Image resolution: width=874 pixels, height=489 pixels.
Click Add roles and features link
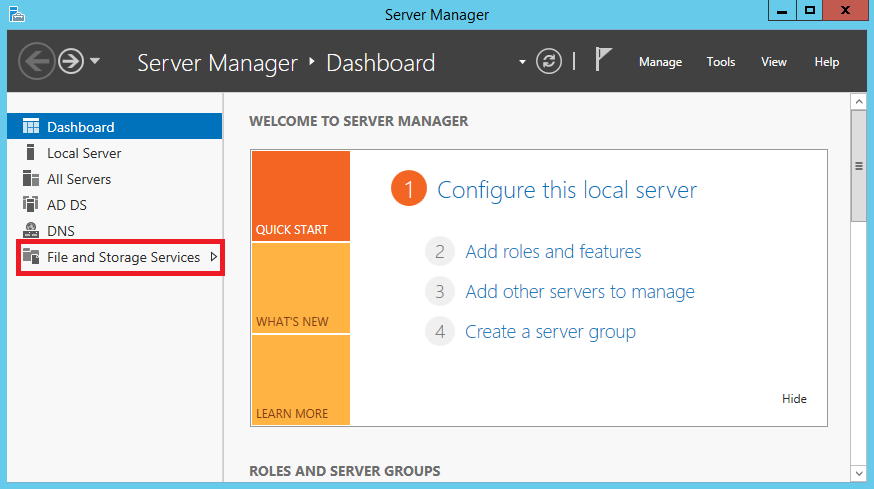click(553, 252)
